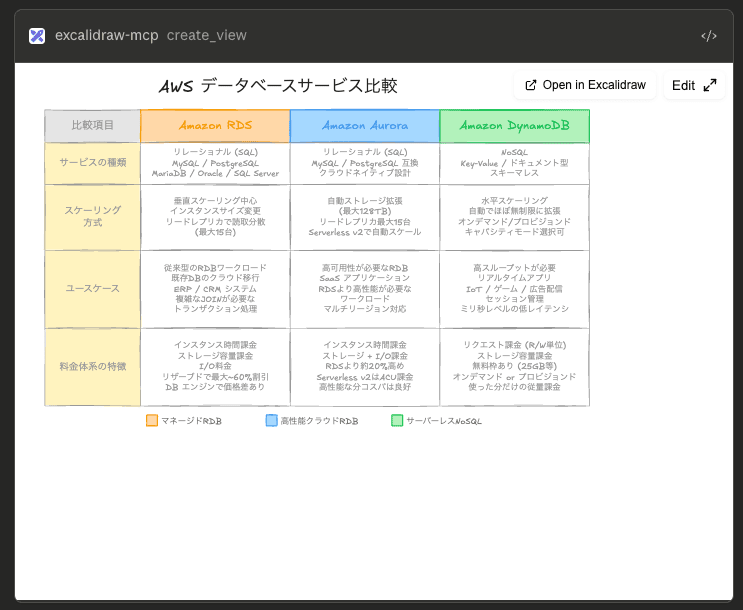This screenshot has height=610, width=743.
Task: Click the ユースケース row label
Action: coord(92,289)
